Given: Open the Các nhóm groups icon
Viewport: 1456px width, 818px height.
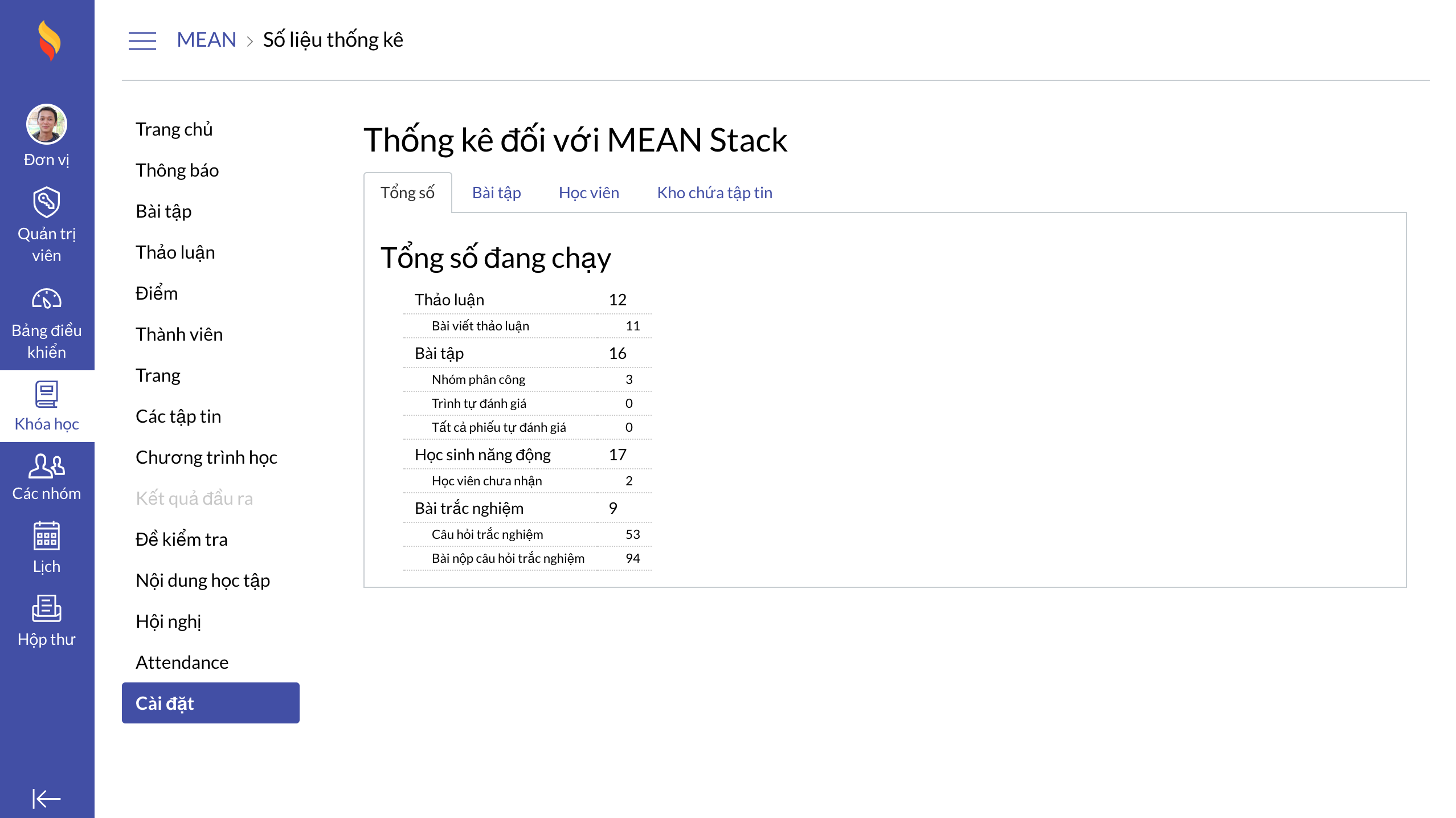Looking at the screenshot, I should pos(47,466).
